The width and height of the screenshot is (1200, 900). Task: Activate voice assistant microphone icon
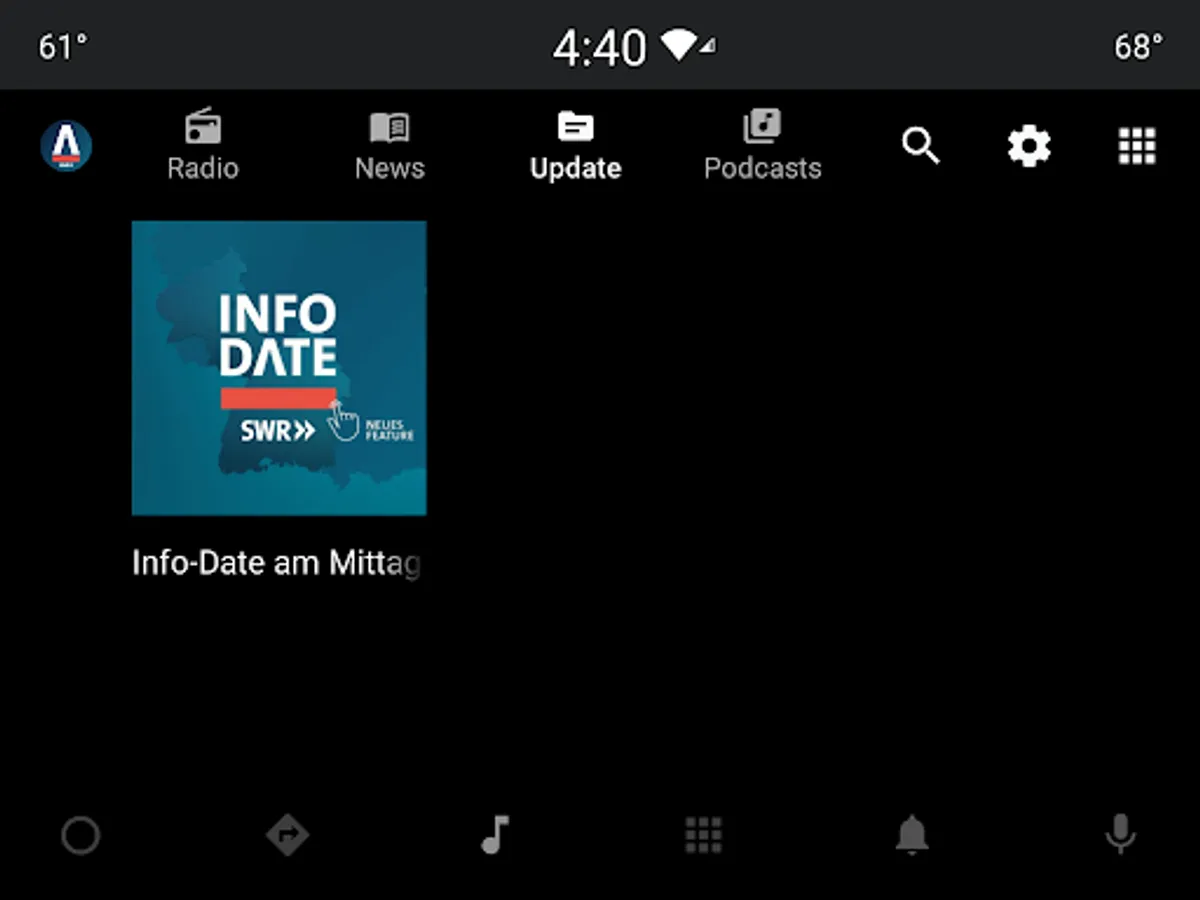pos(1120,835)
